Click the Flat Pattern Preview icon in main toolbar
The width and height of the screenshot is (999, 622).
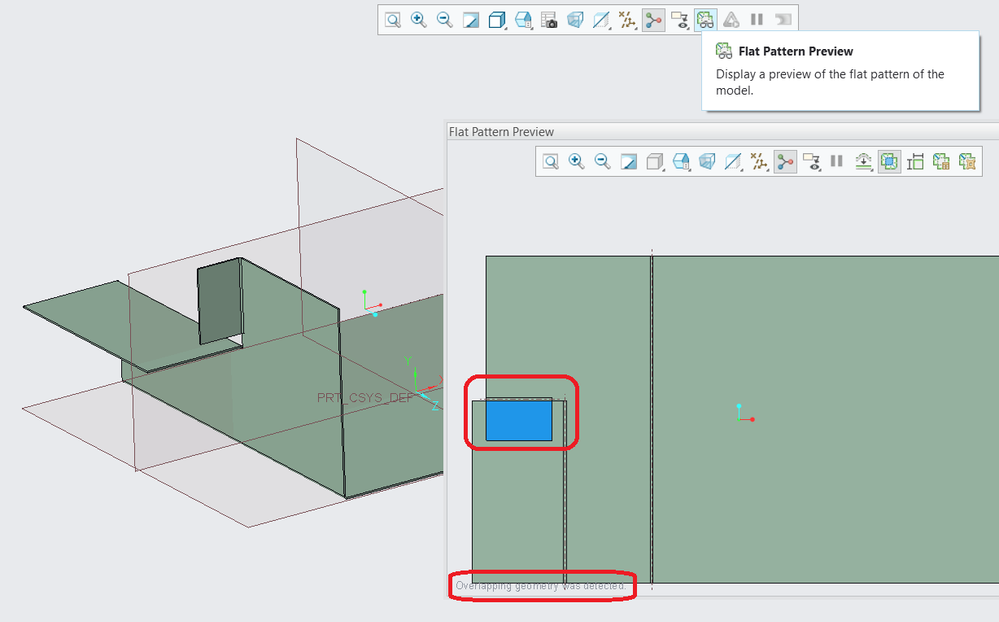705,20
